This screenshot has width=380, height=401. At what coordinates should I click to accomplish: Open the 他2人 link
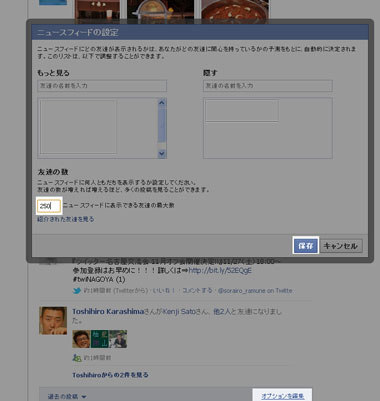click(x=222, y=312)
